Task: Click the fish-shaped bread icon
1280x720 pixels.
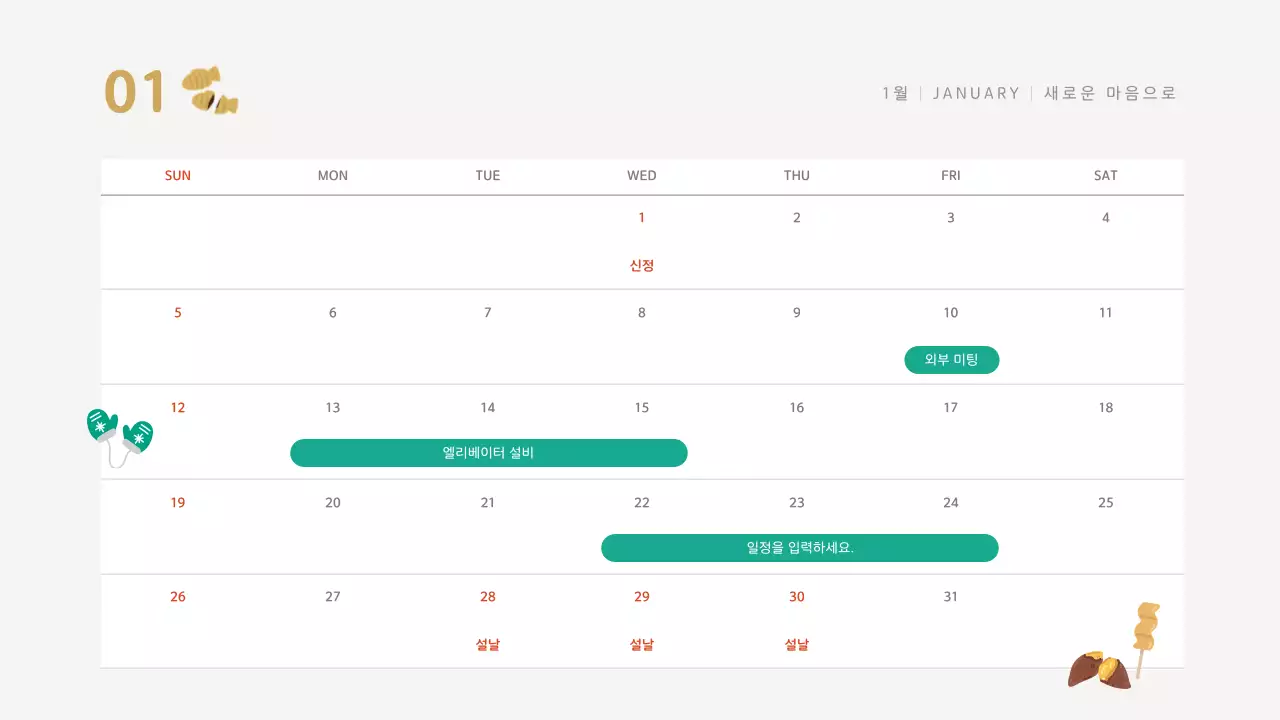Action: [x=210, y=90]
